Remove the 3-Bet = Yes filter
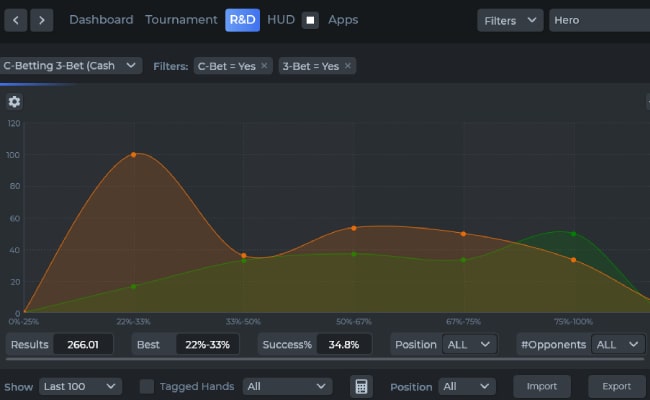650x400 pixels. [x=348, y=65]
